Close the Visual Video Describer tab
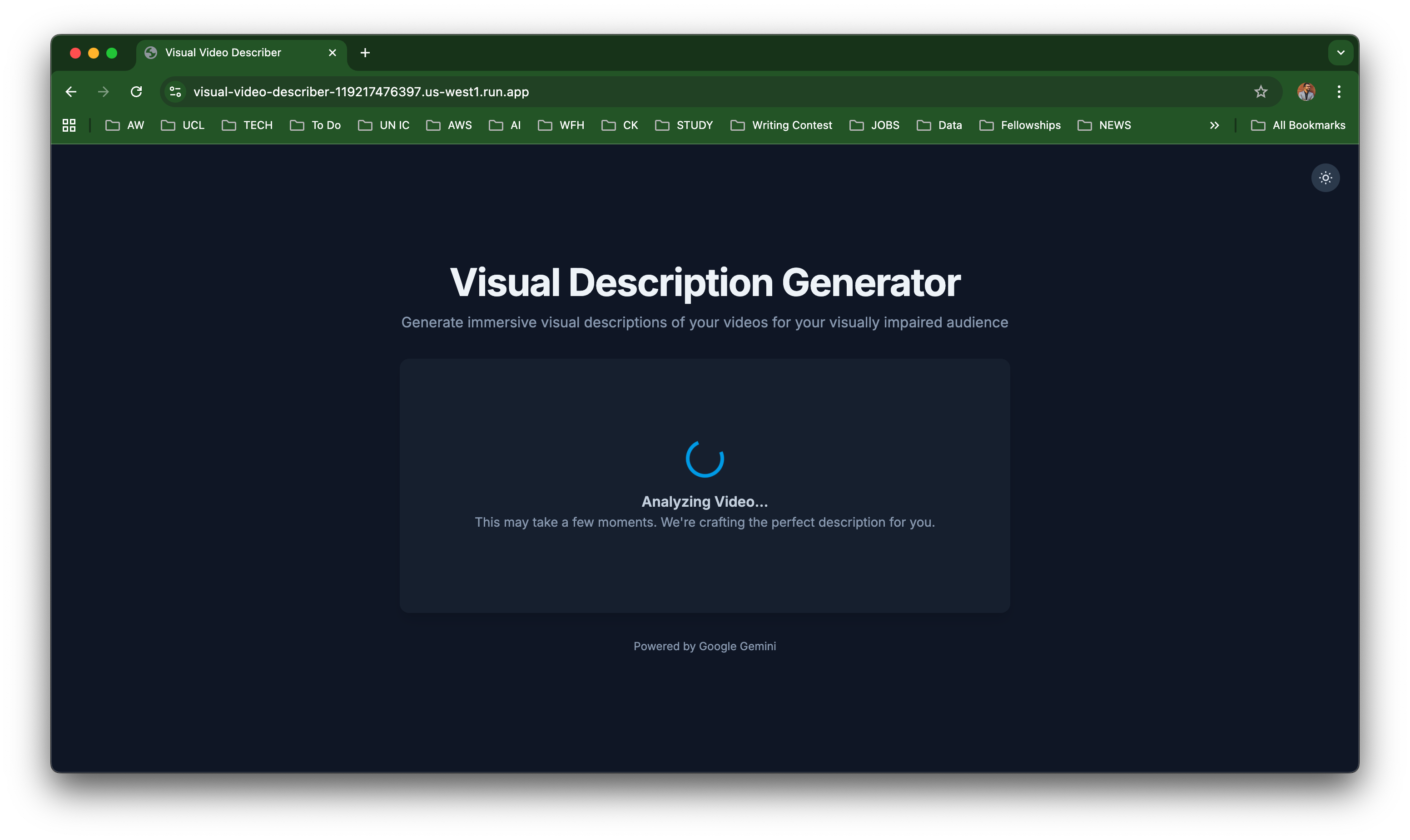1410x840 pixels. tap(333, 53)
